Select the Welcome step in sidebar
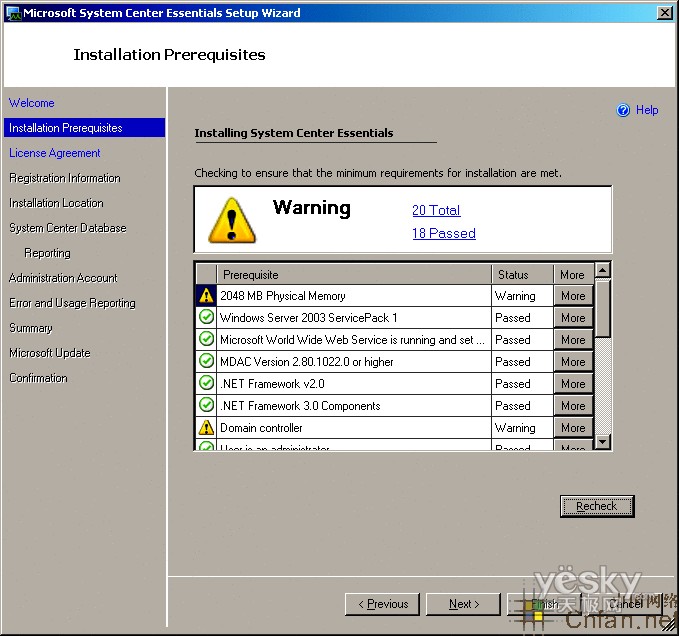Viewport: 679px width, 636px height. 32,103
